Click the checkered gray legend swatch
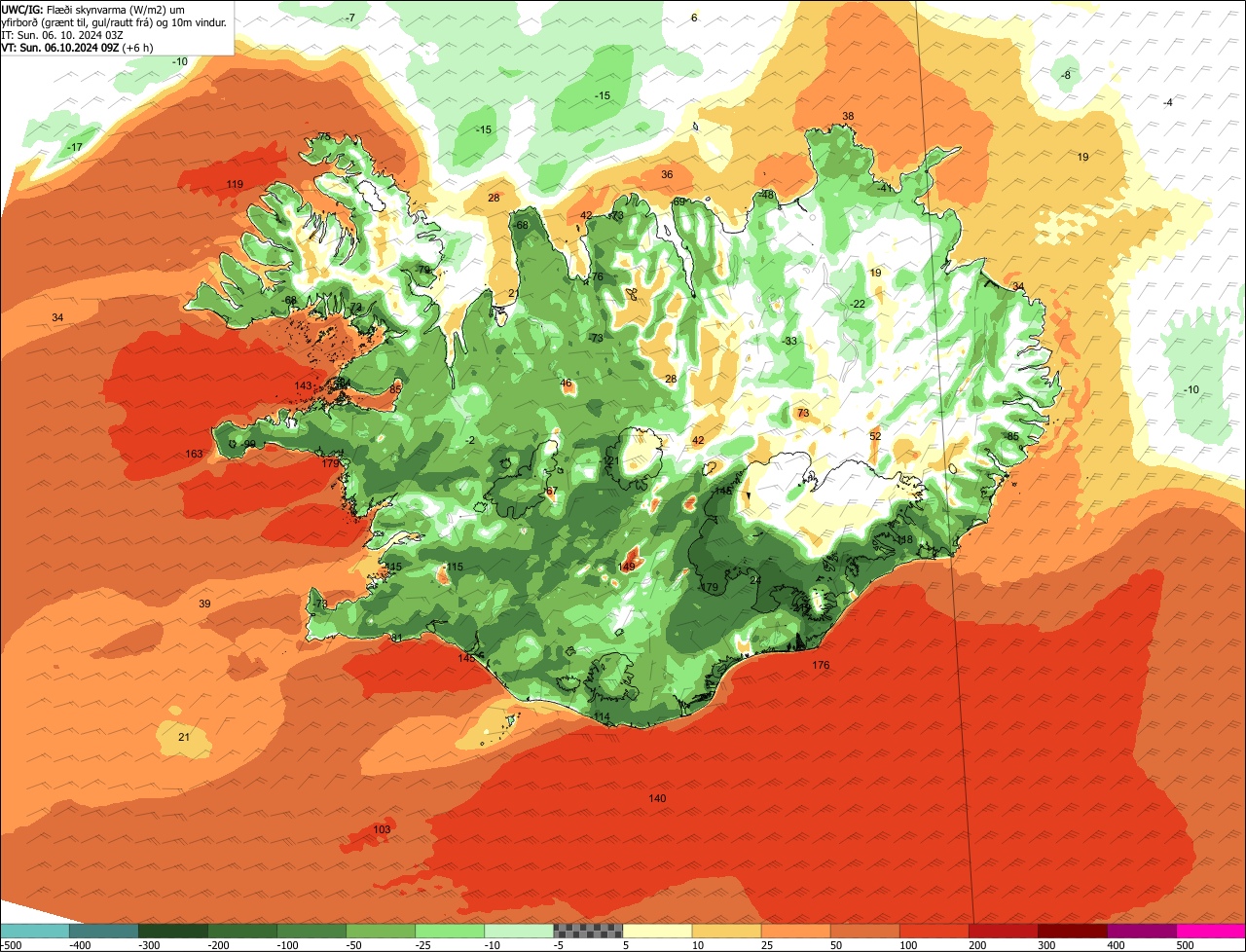The width and height of the screenshot is (1246, 952). tap(588, 931)
